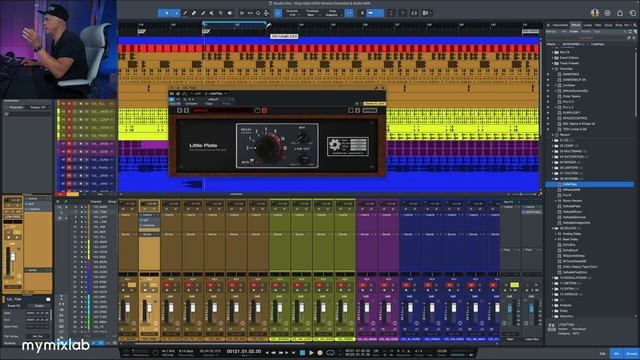Viewport: 640px width, 360px height.
Task: Click the Record button in transport
Action: 320,352
